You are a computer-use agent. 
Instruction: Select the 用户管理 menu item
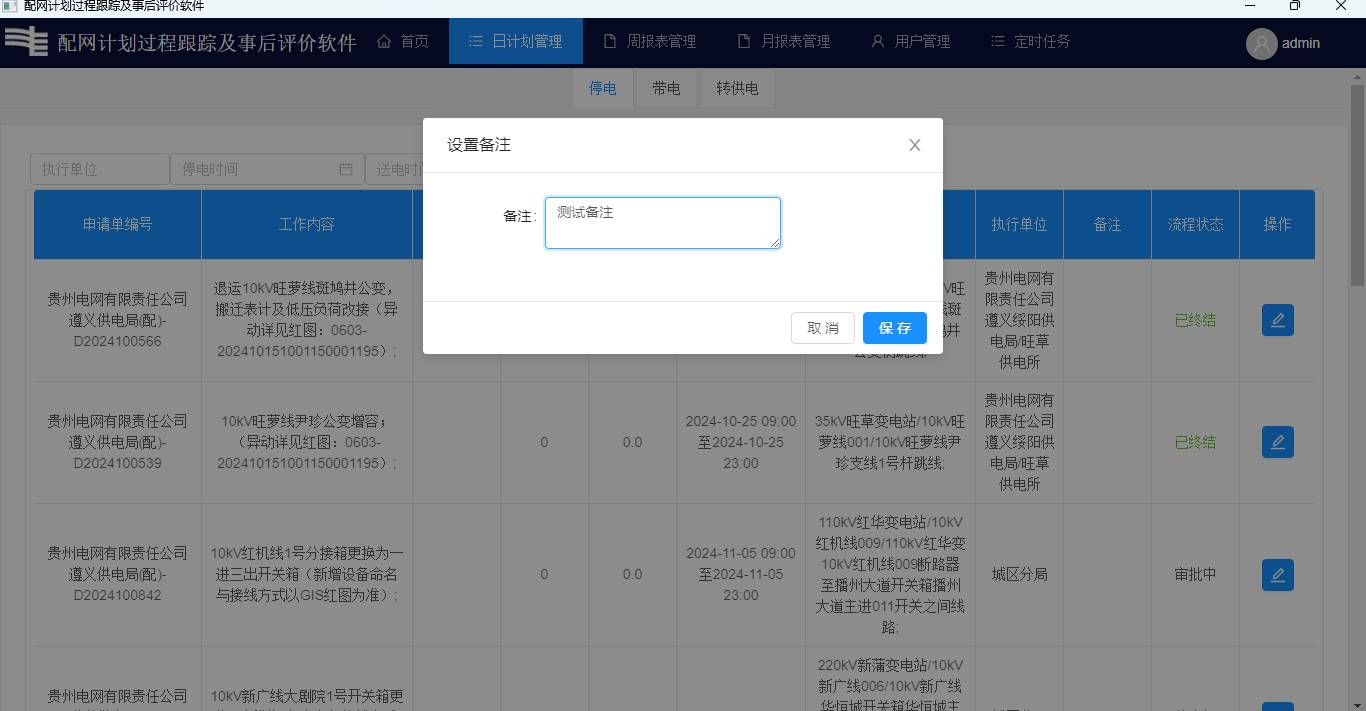(x=910, y=41)
